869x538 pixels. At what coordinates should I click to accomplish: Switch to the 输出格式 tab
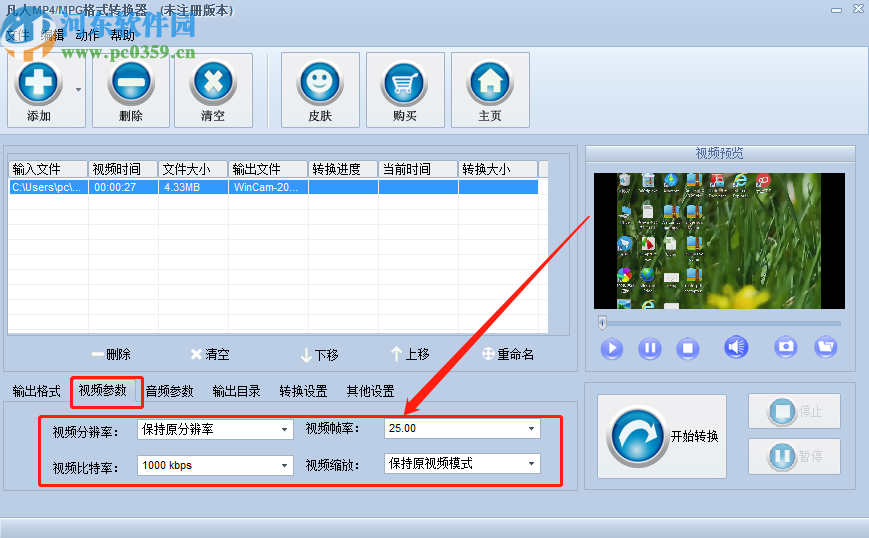pyautogui.click(x=37, y=391)
